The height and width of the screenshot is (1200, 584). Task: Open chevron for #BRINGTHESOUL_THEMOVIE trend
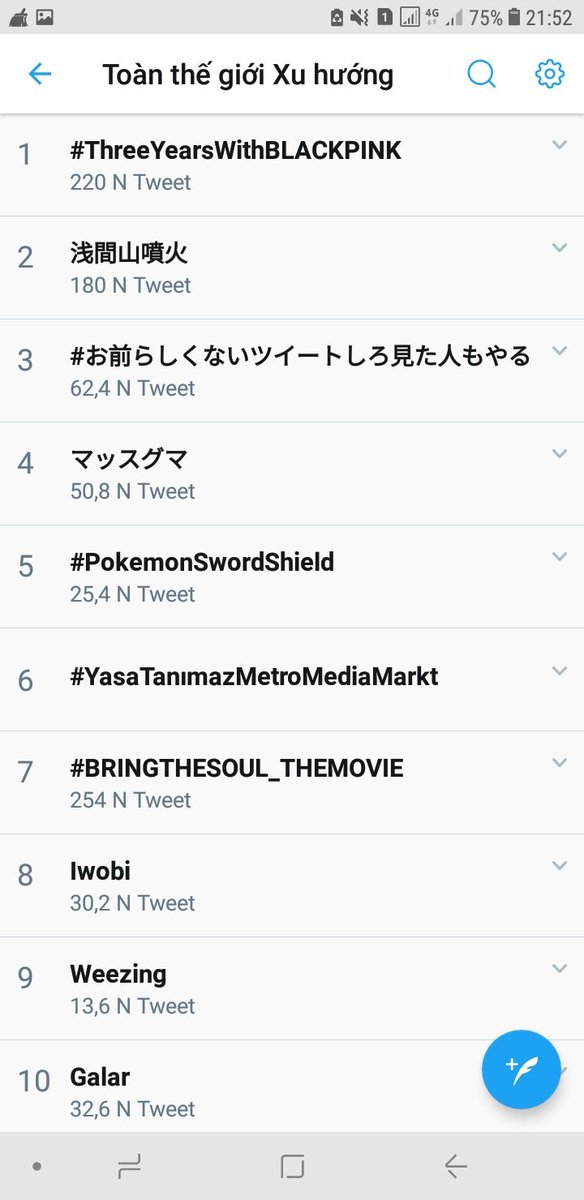tap(559, 763)
